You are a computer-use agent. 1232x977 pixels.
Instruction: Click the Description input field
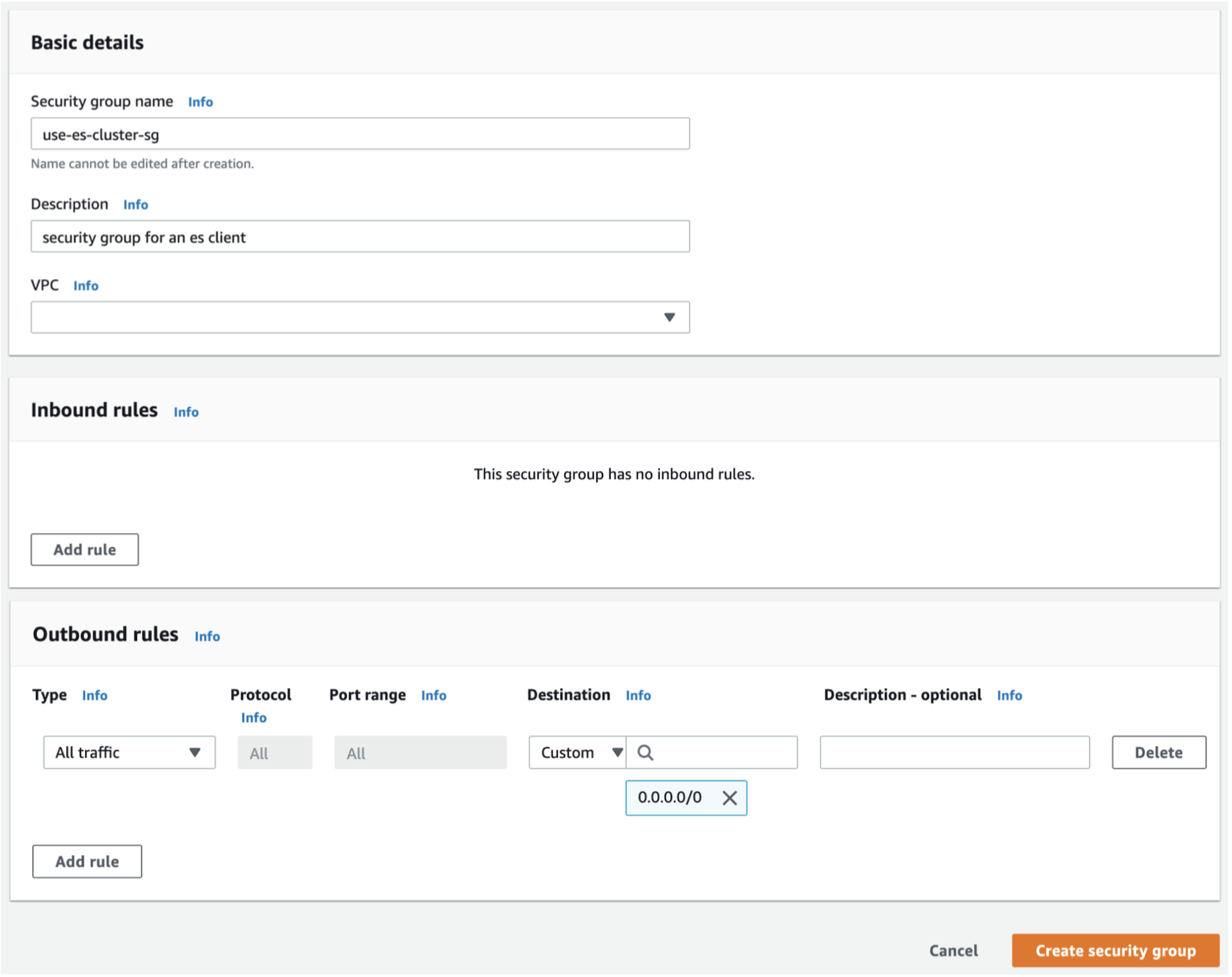click(360, 237)
